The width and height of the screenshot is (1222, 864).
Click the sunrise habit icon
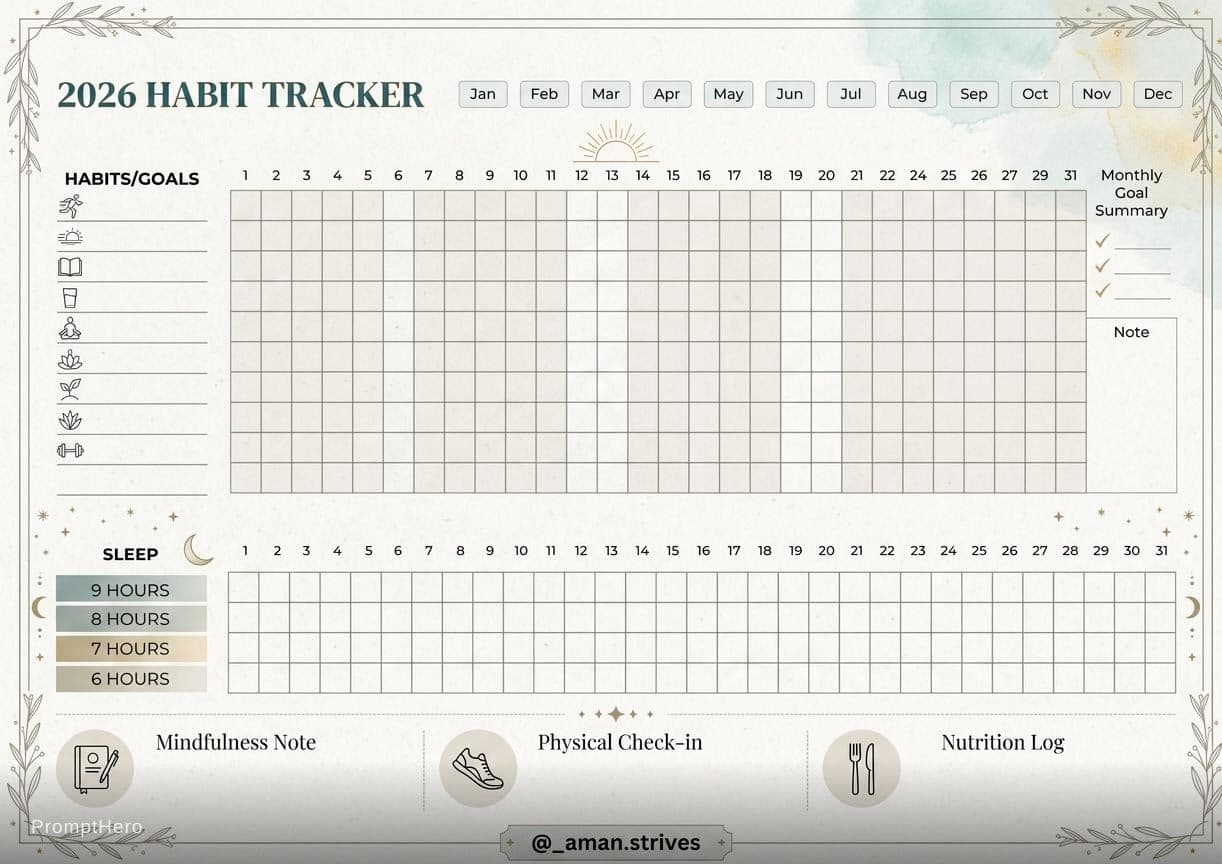(x=71, y=237)
